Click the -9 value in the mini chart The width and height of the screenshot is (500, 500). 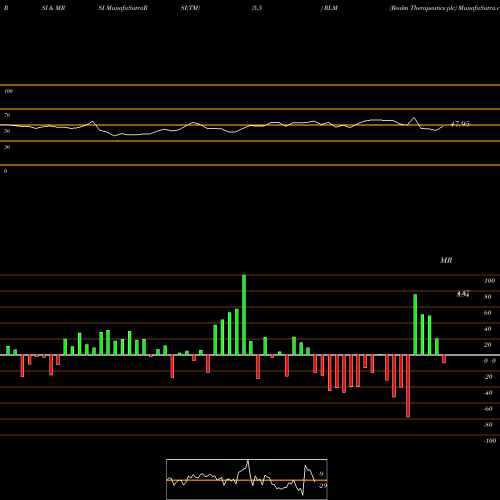321,474
